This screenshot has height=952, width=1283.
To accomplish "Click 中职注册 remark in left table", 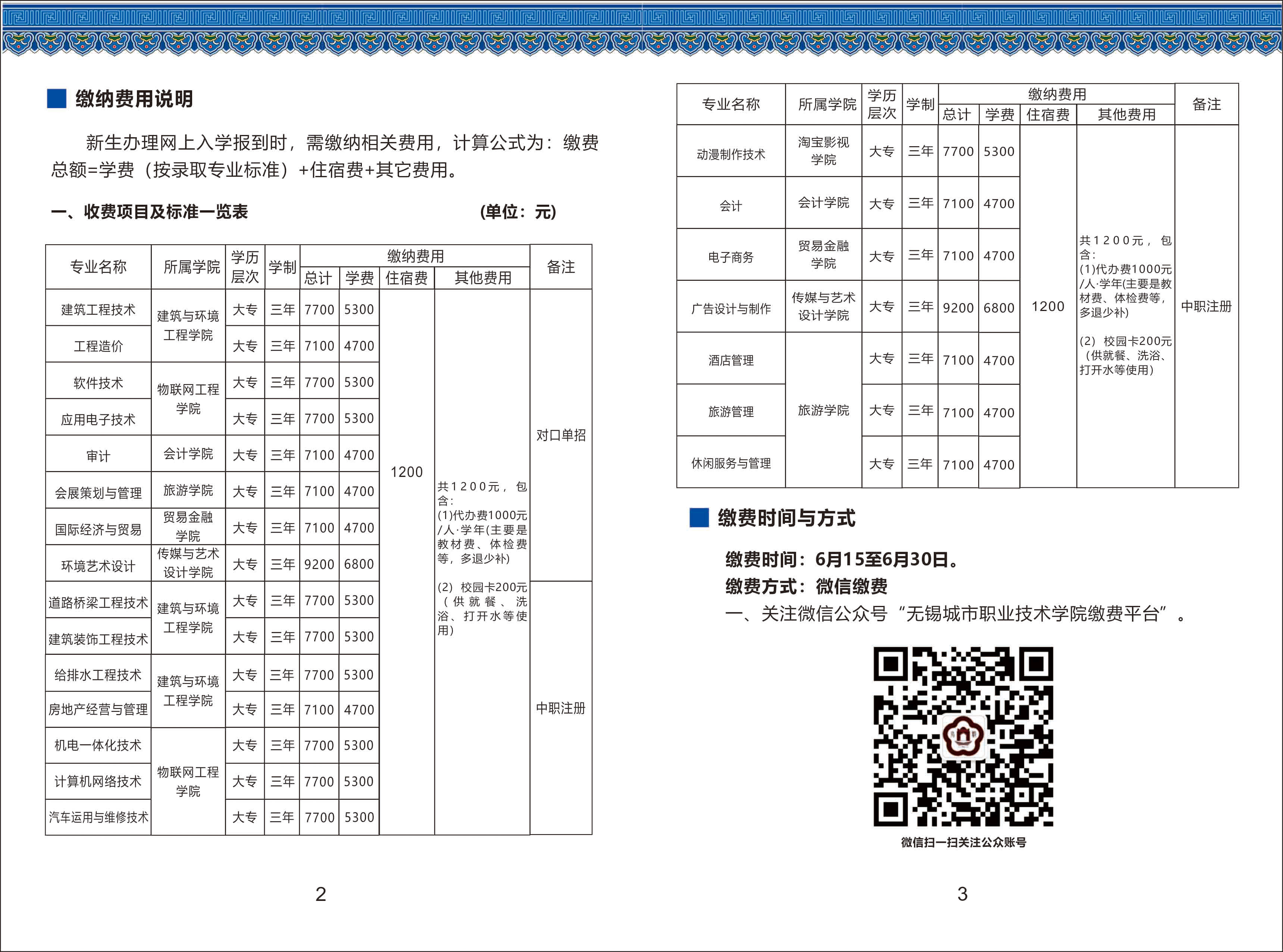I will [x=560, y=708].
